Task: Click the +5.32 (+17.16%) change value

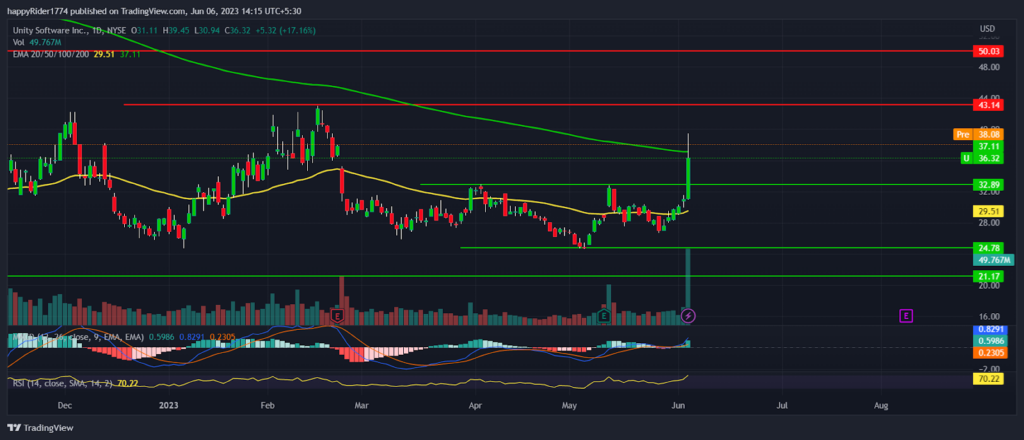Action: (x=286, y=31)
